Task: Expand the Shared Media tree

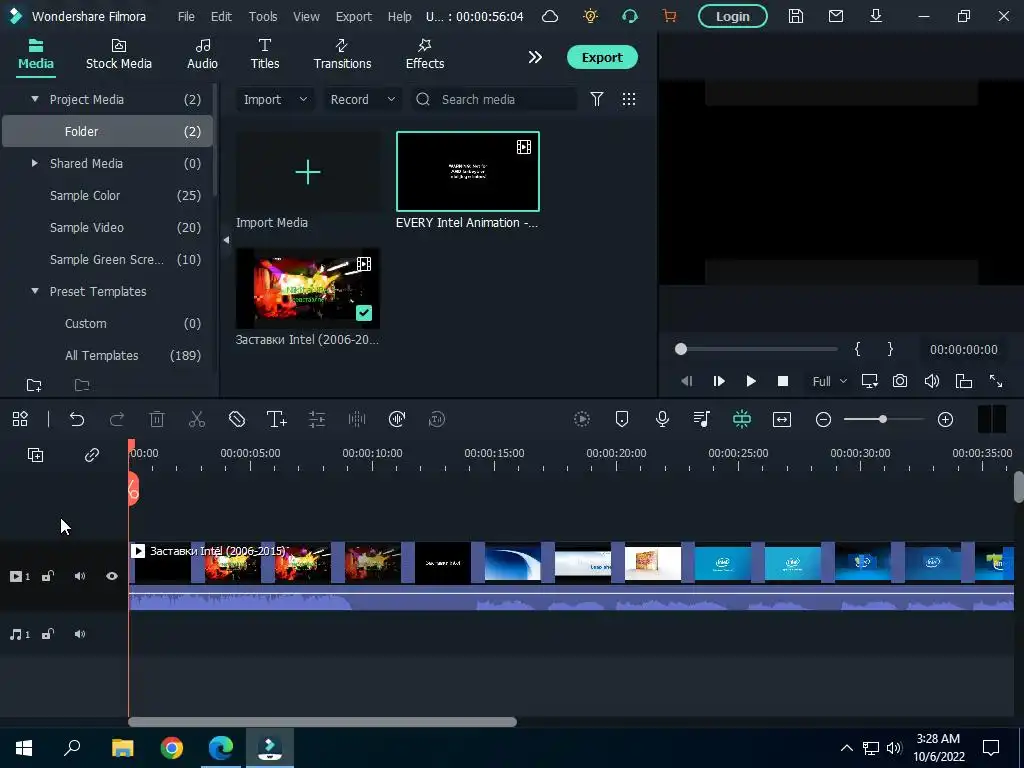Action: point(35,163)
